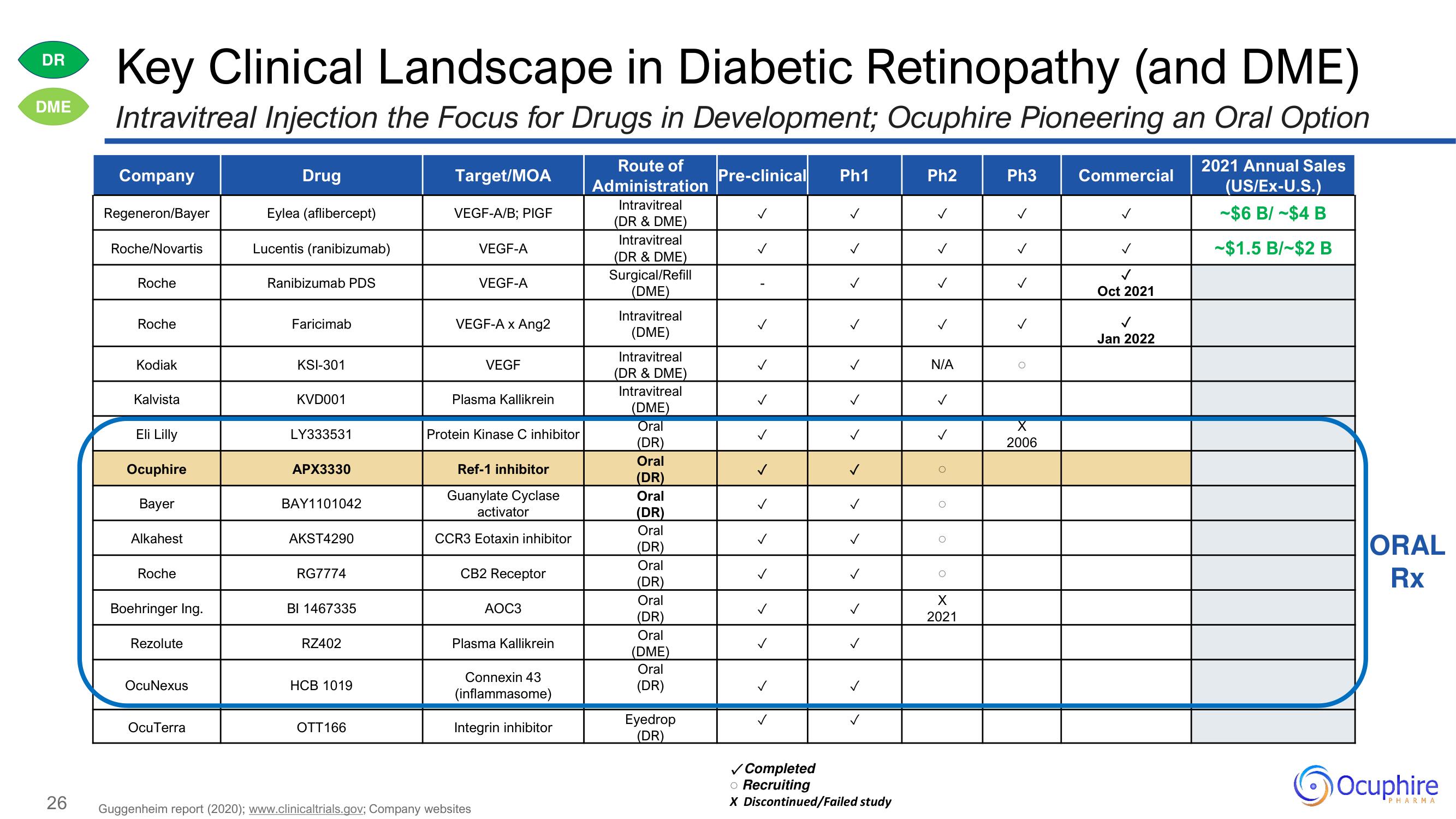Click the Kalvista company cell
This screenshot has width=1456, height=819.
(157, 399)
